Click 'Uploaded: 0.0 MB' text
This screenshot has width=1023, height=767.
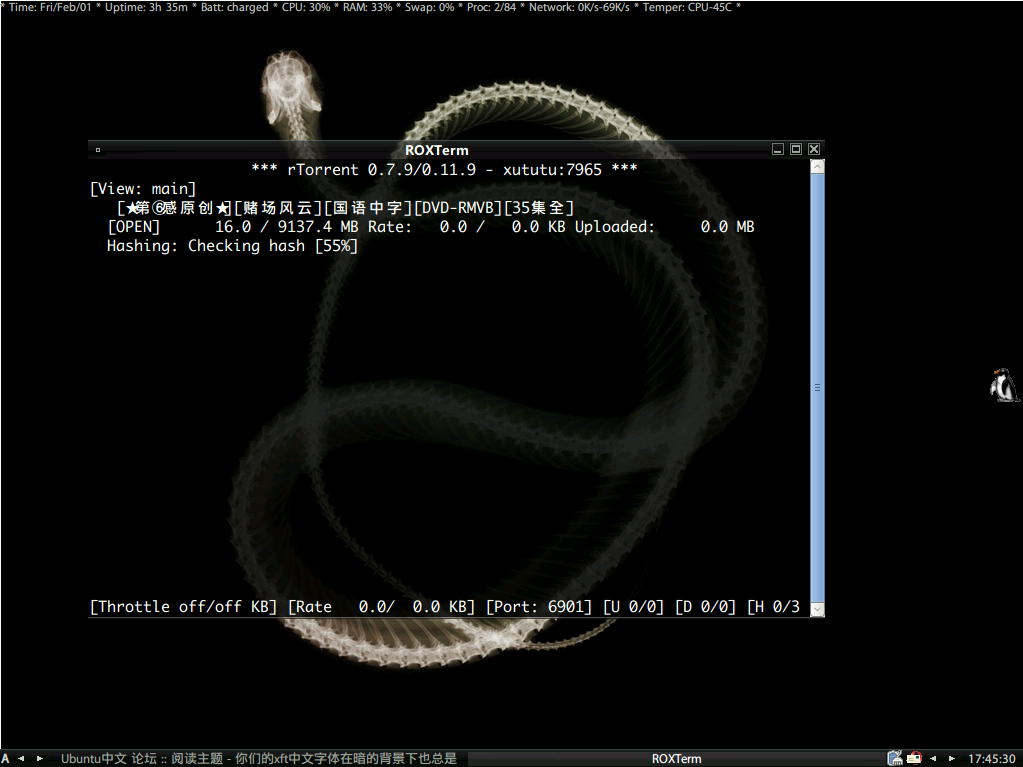click(x=664, y=227)
